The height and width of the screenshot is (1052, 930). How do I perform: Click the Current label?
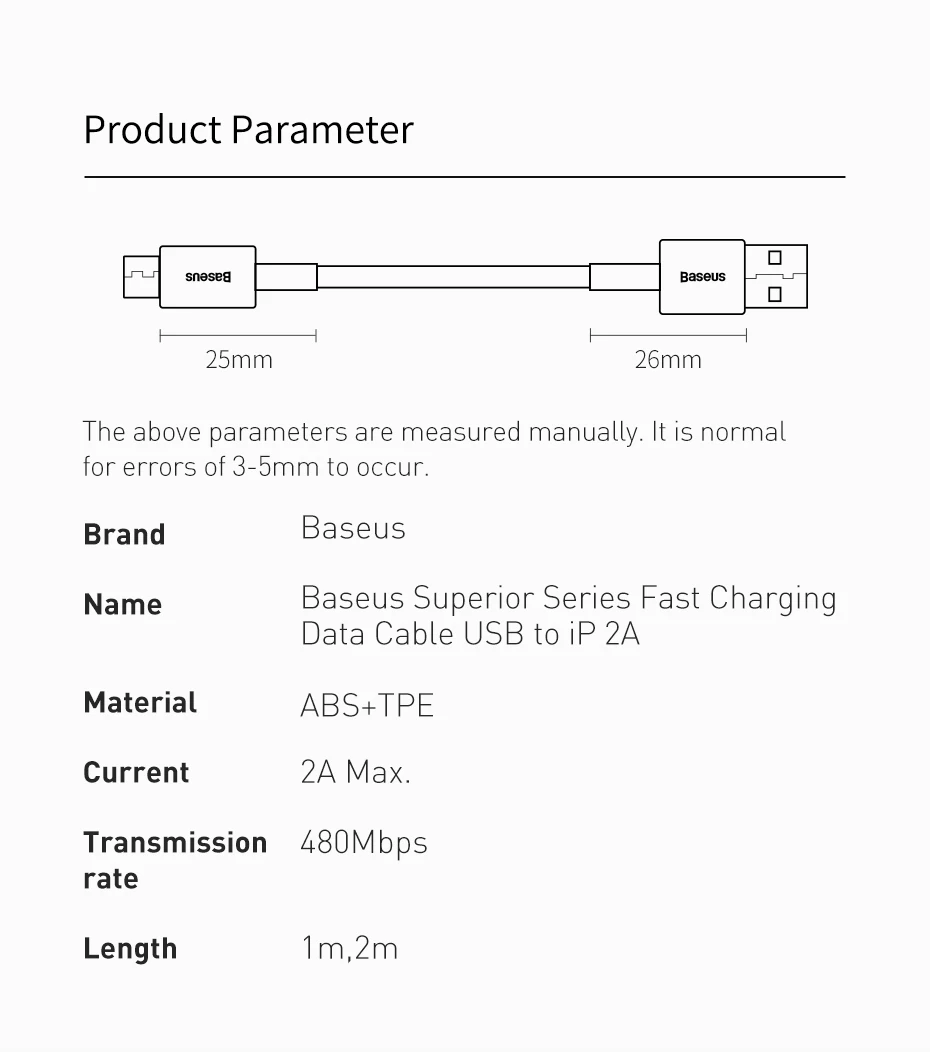(x=136, y=772)
